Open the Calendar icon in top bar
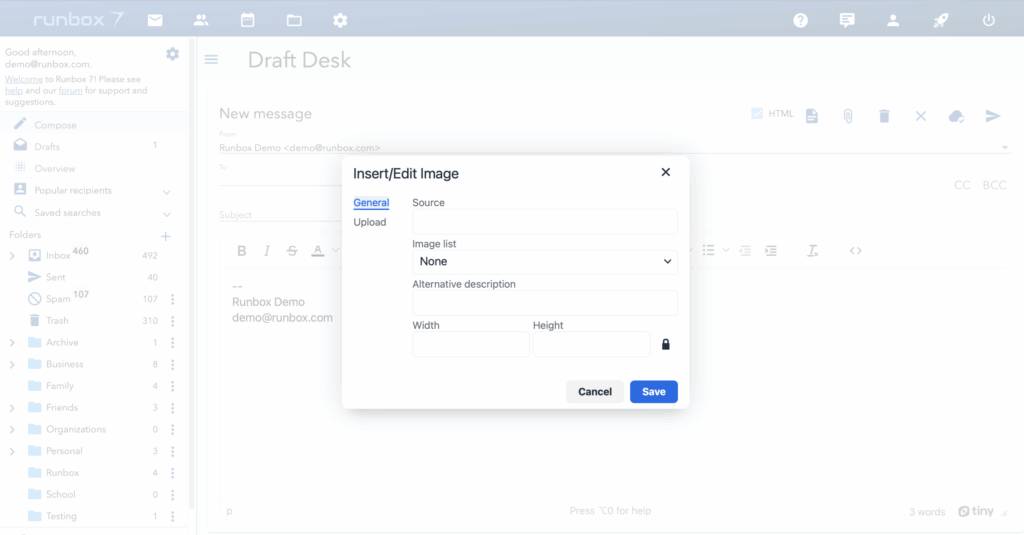The height and width of the screenshot is (535, 1024). click(248, 20)
